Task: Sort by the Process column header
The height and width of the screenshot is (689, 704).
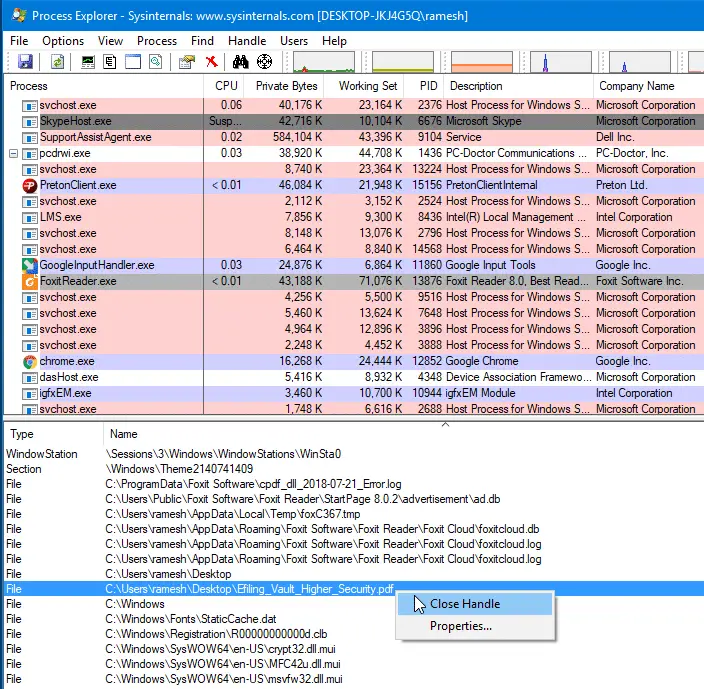Action: (x=103, y=86)
